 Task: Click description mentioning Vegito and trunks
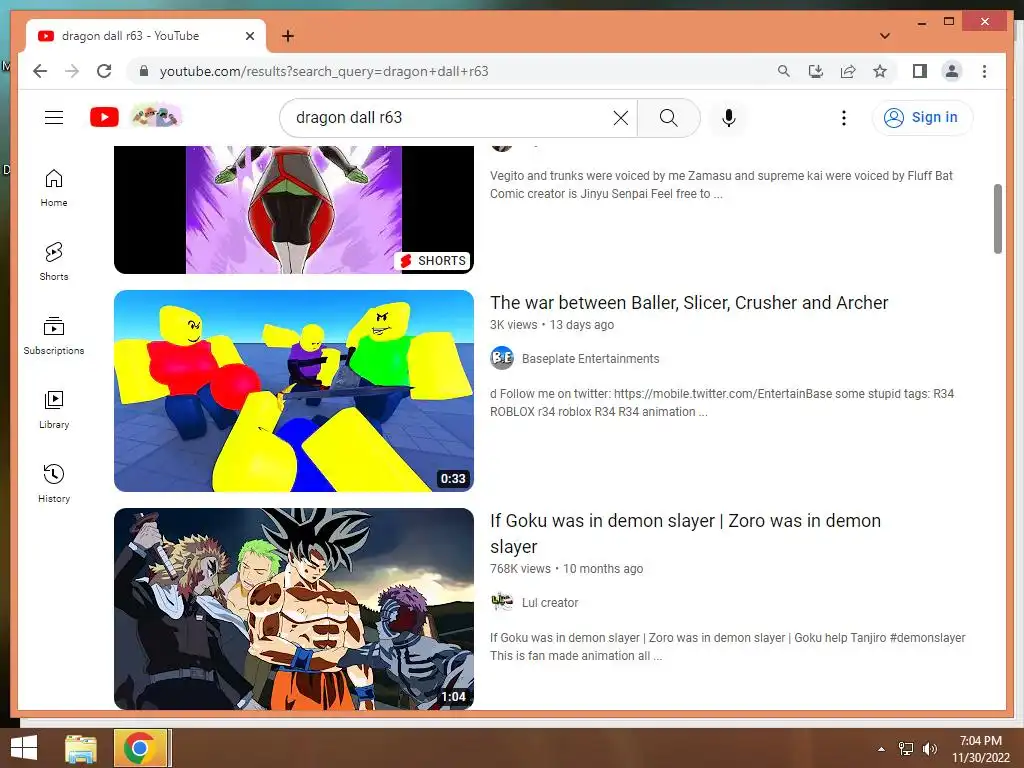coord(721,185)
